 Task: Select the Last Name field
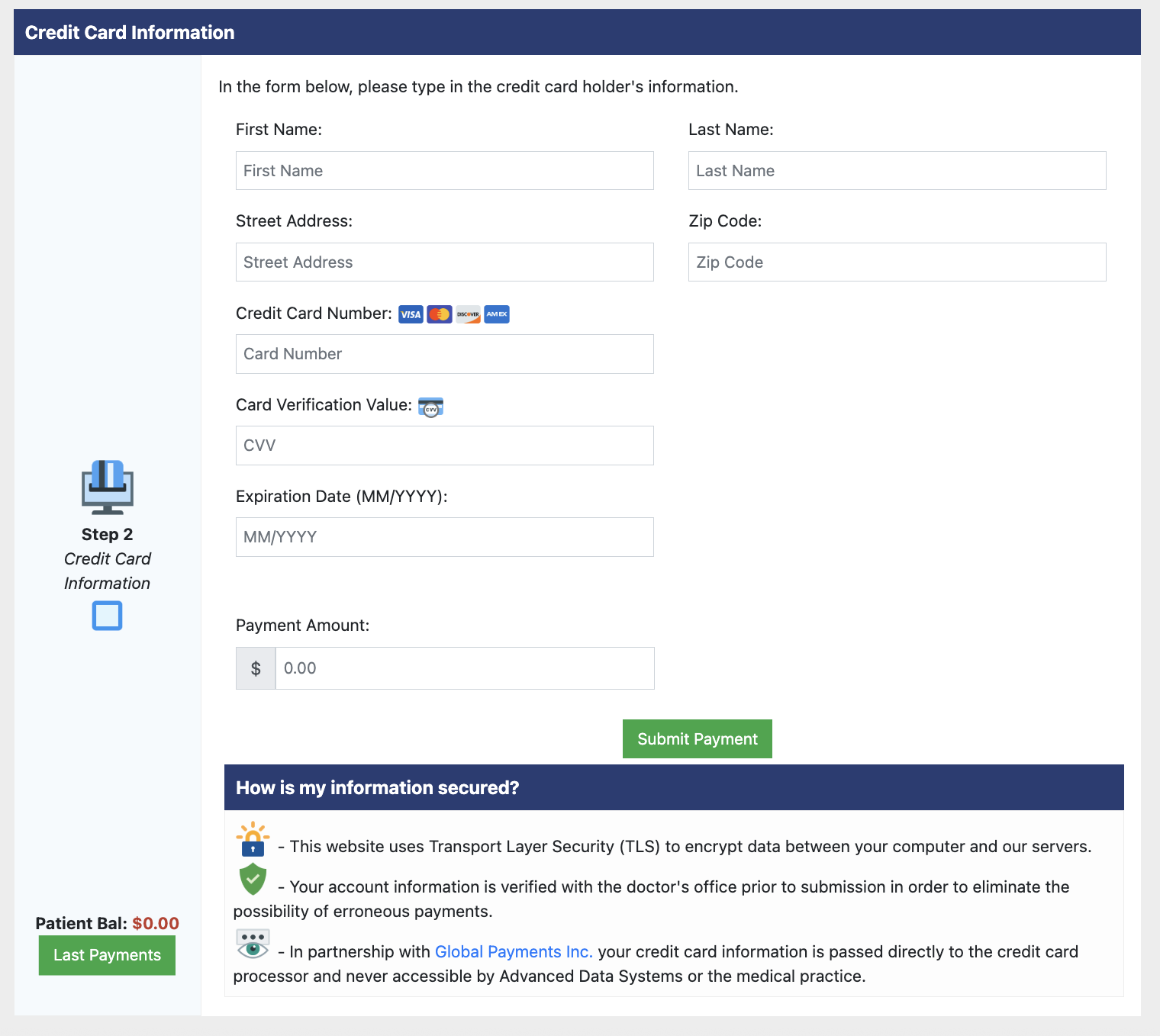[897, 170]
